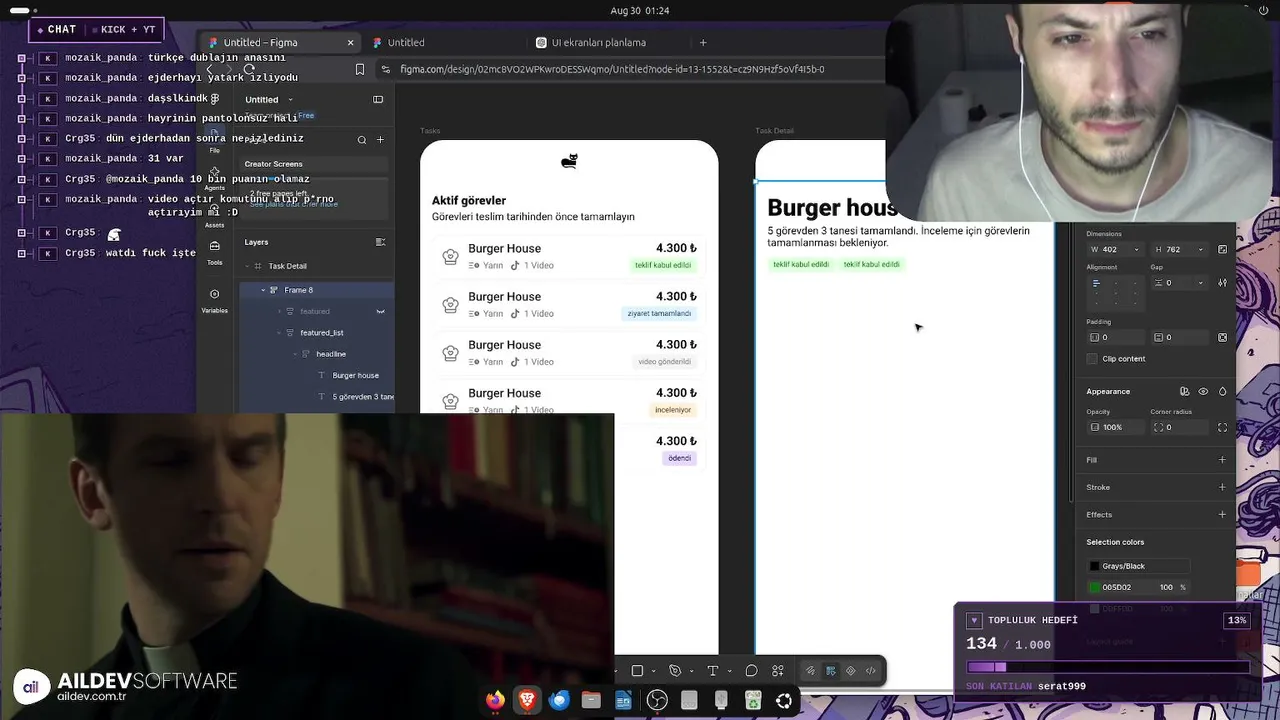Viewport: 1280px width, 720px height.
Task: Toggle visibility of the featured layer
Action: click(380, 311)
